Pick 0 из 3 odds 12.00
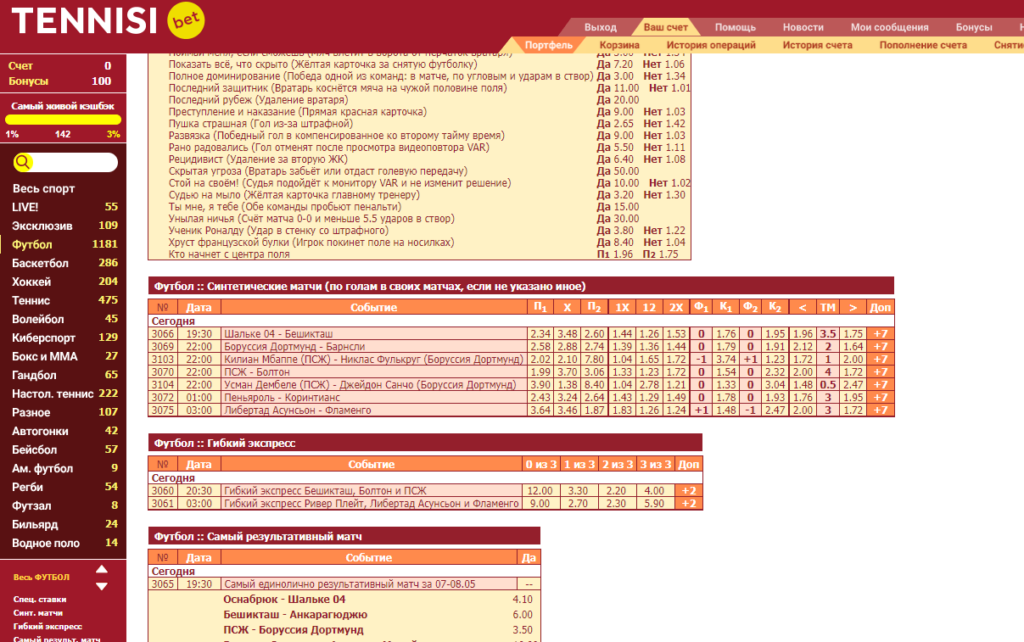The width and height of the screenshot is (1024, 642). [540, 490]
